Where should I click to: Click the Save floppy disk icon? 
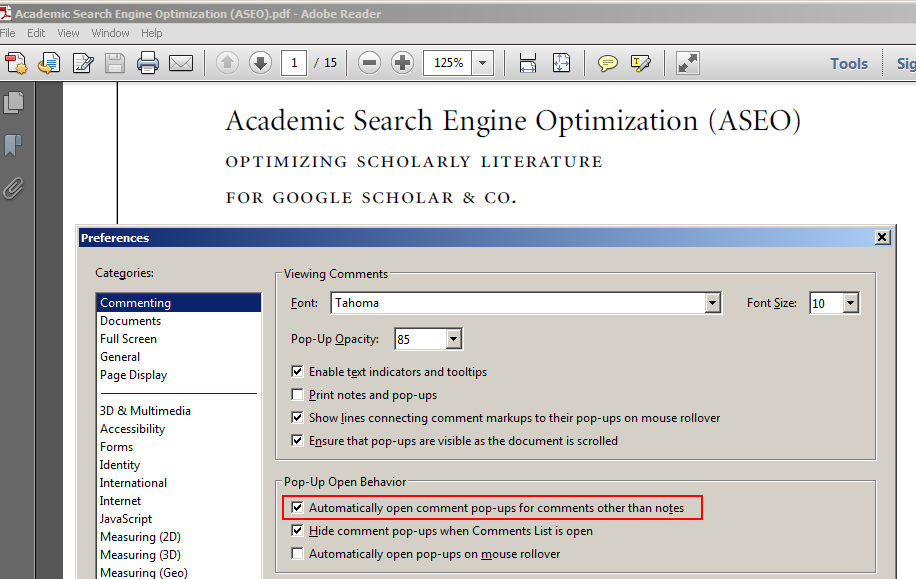pyautogui.click(x=114, y=63)
